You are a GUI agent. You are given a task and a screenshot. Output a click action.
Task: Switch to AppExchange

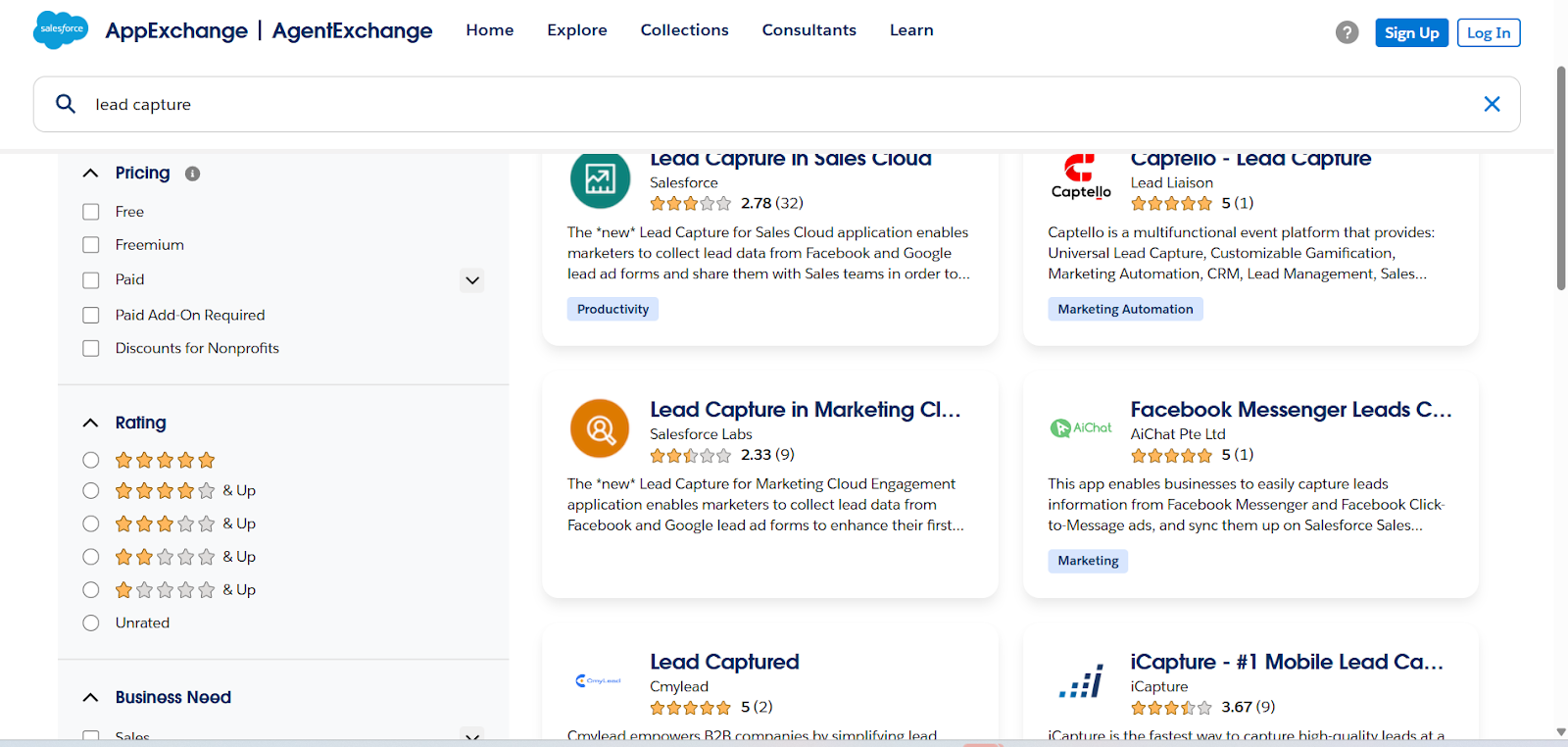(176, 31)
